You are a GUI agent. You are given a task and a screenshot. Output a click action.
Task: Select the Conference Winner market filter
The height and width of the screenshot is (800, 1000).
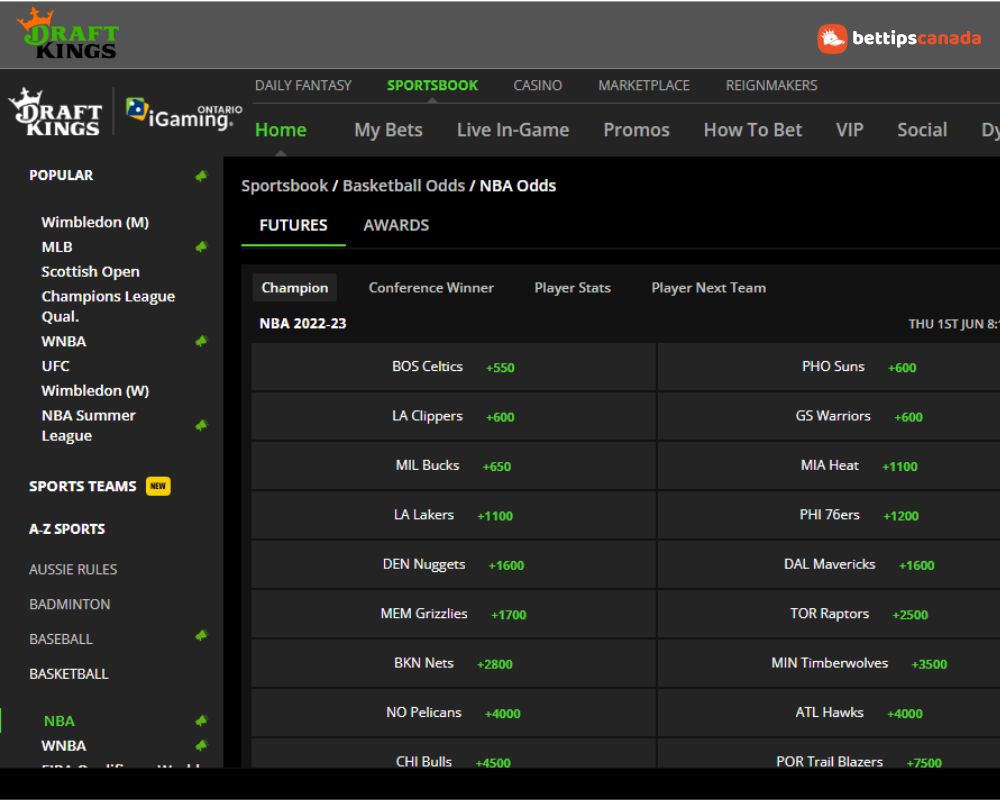[x=431, y=288]
